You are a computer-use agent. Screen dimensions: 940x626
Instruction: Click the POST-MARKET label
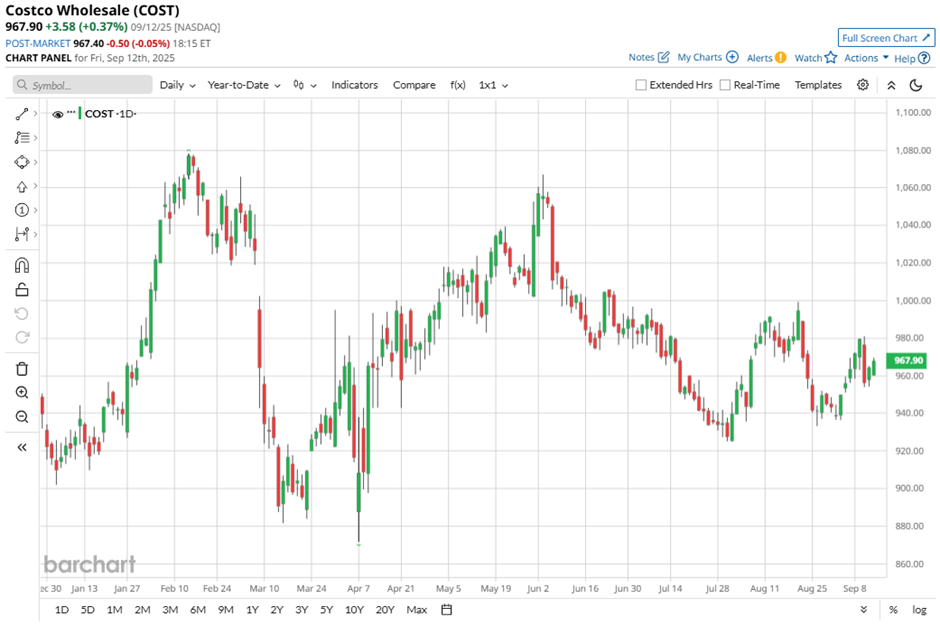(38, 44)
